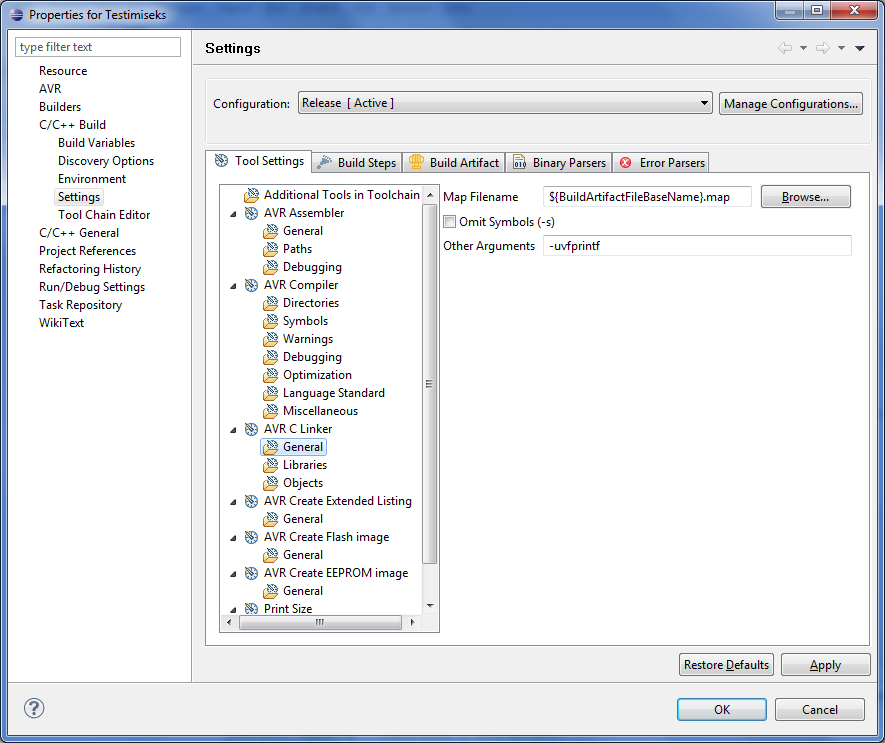This screenshot has width=885, height=743.
Task: Collapse the AVR C Linker node
Action: pyautogui.click(x=234, y=429)
